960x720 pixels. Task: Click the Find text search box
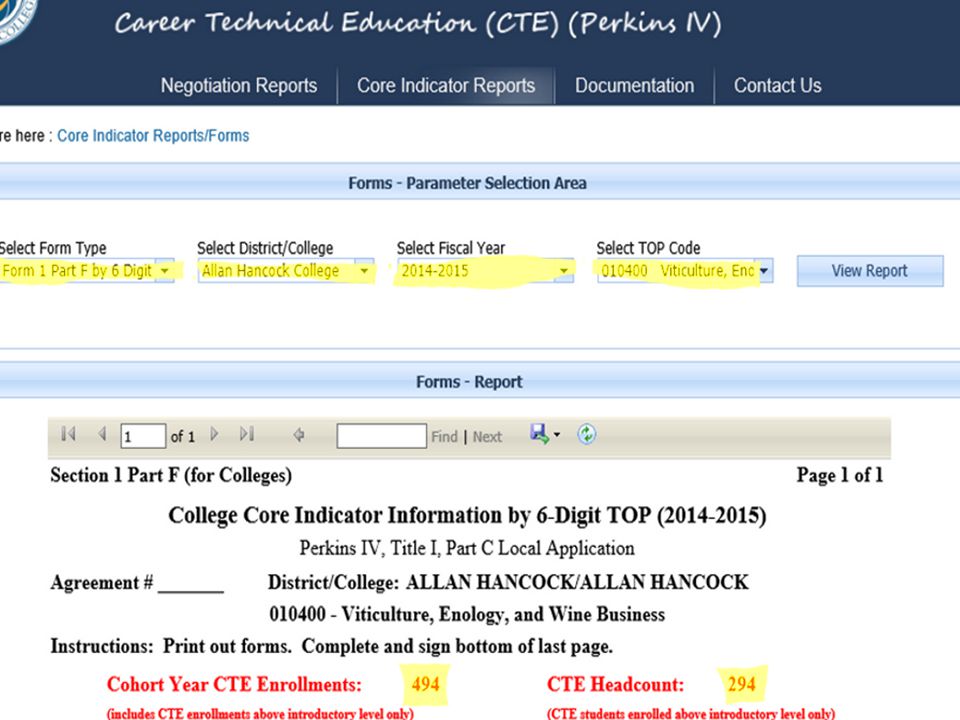coord(381,436)
